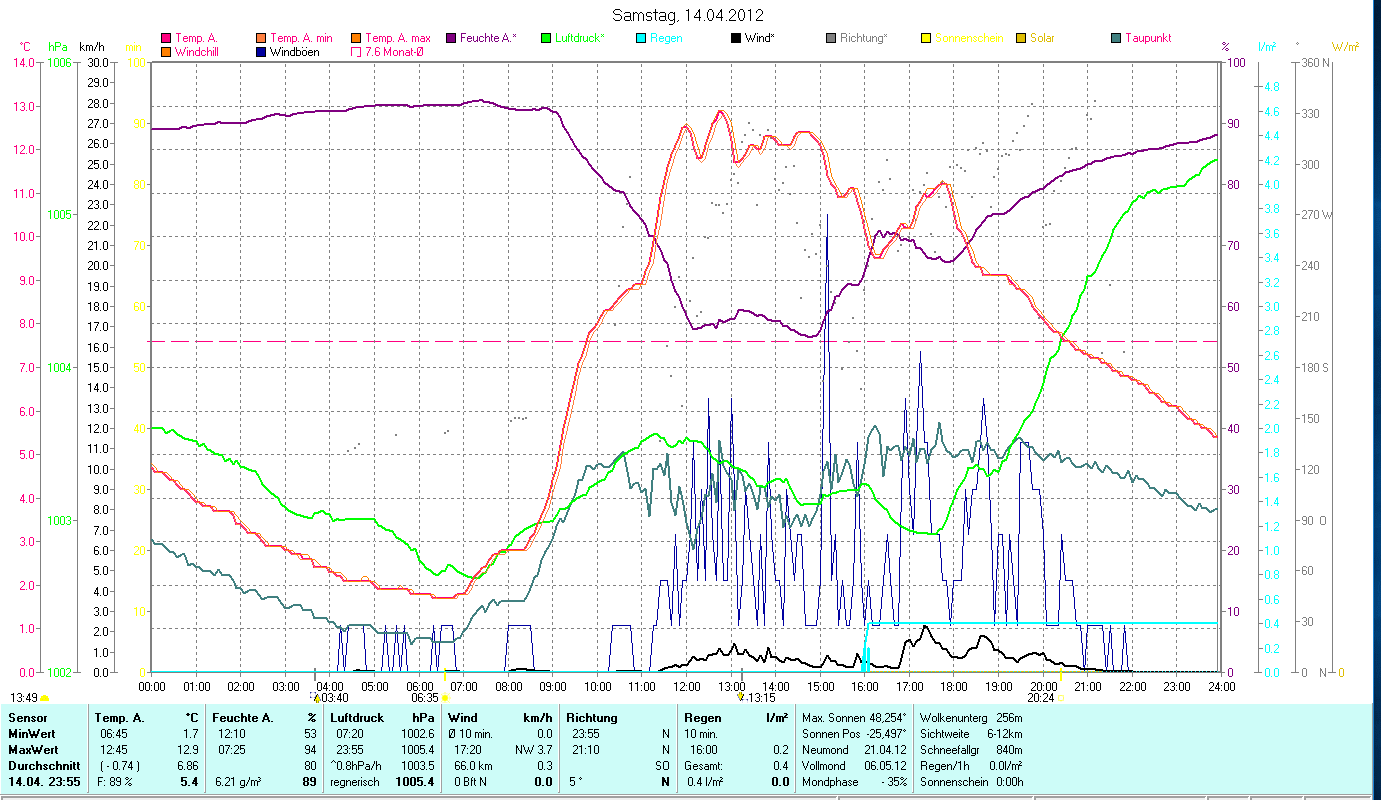This screenshot has width=1381, height=800.
Task: Click the Wolkenunterg 256m value
Action: 1010,718
